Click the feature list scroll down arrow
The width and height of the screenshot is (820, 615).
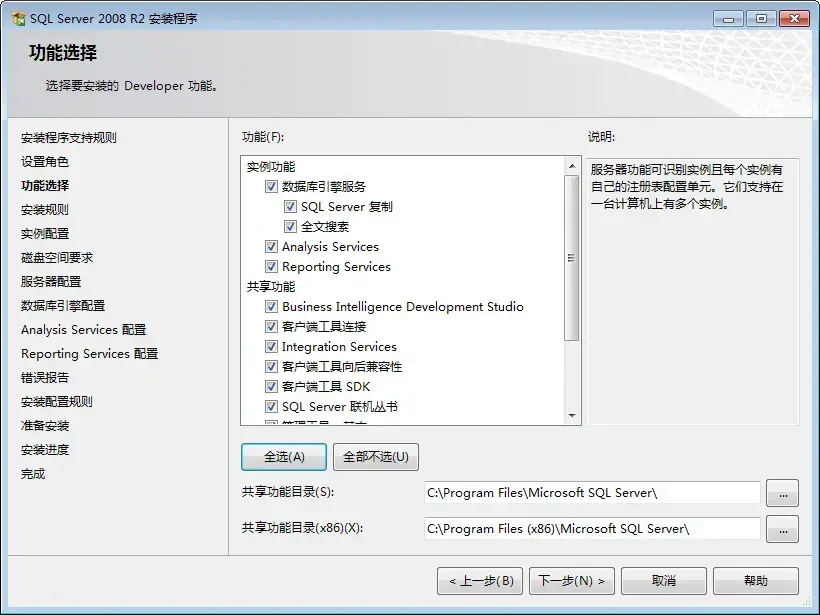(572, 416)
